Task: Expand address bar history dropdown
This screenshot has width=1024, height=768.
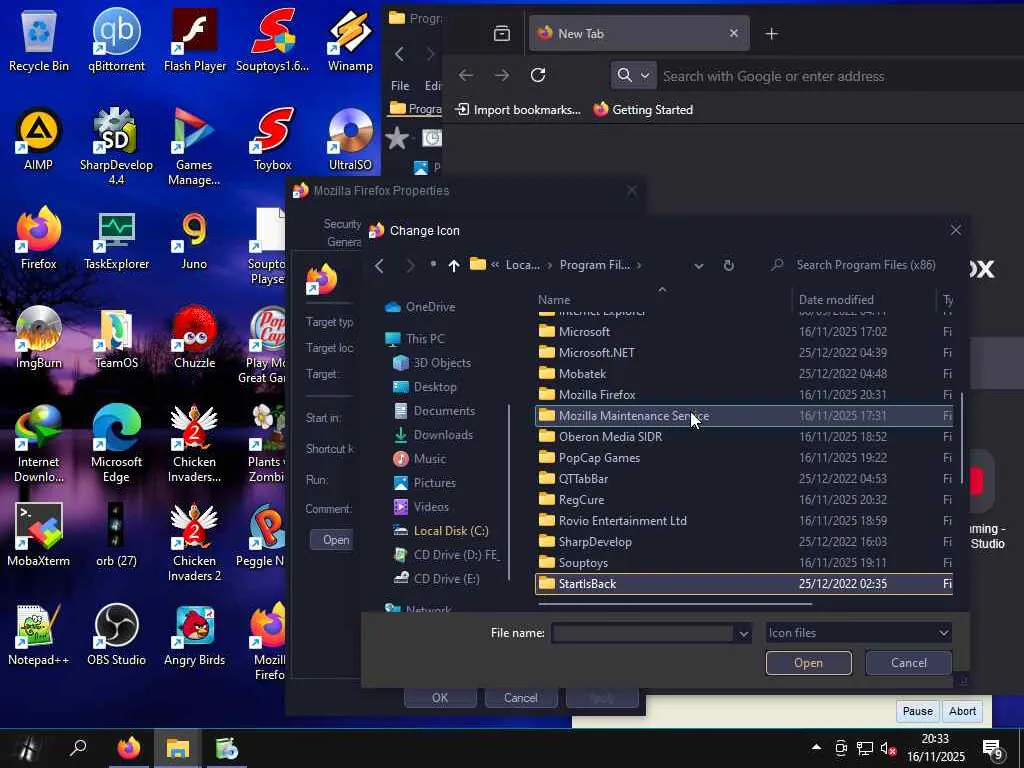Action: (699, 265)
